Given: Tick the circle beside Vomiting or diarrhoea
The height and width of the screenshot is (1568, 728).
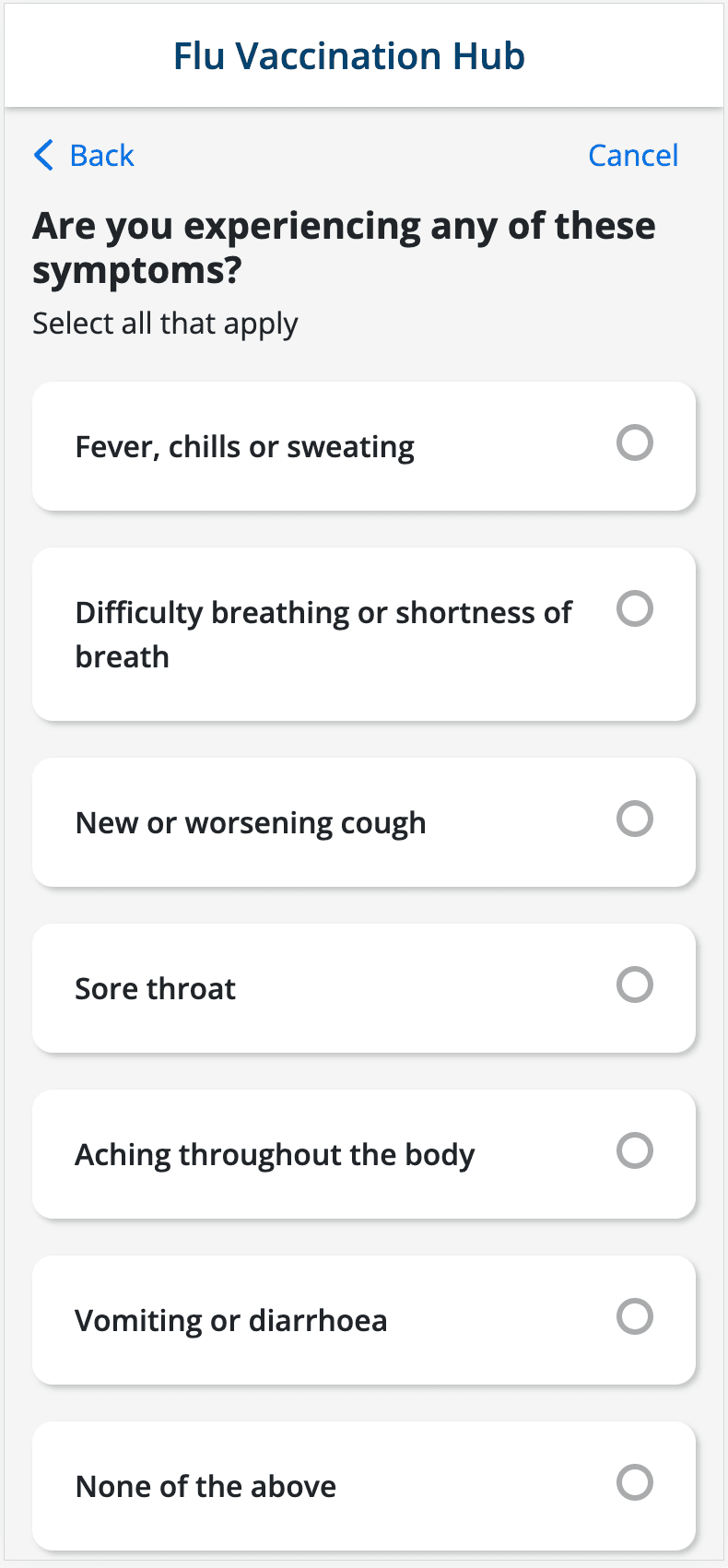Looking at the screenshot, I should [635, 1316].
